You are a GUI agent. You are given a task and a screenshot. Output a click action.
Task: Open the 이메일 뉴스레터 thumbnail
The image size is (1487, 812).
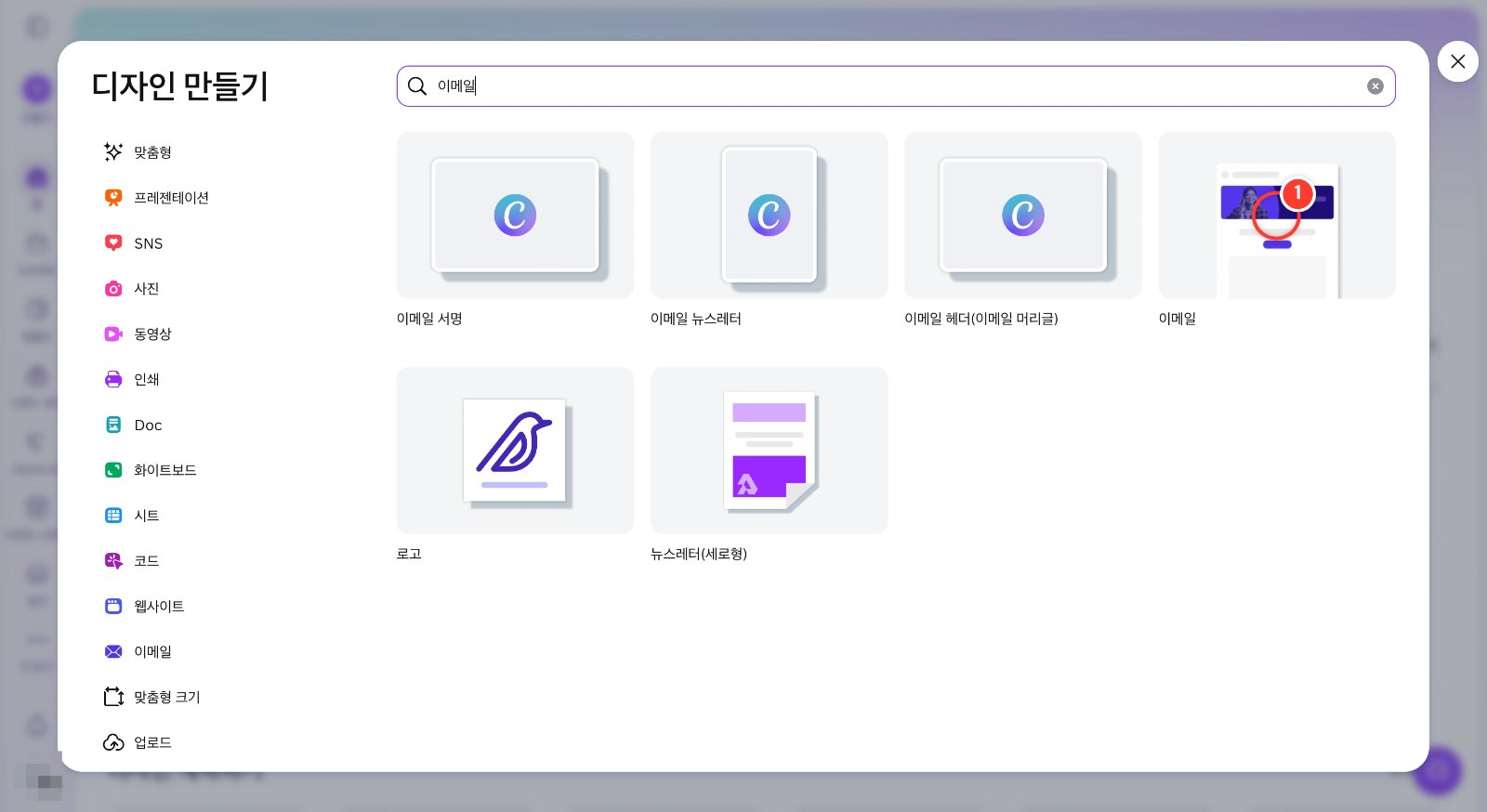[x=769, y=215]
